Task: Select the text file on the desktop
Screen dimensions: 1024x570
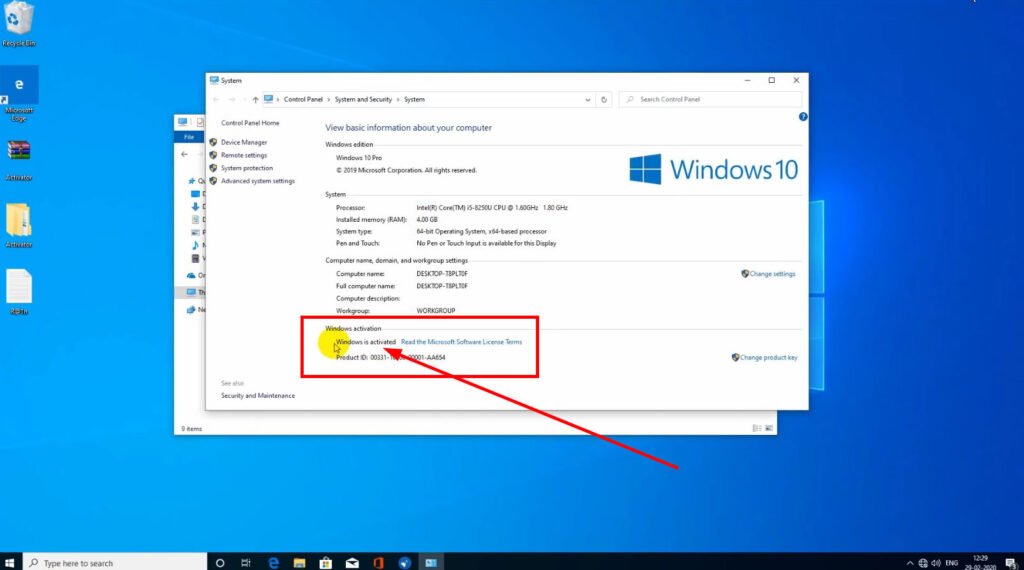Action: [x=19, y=293]
